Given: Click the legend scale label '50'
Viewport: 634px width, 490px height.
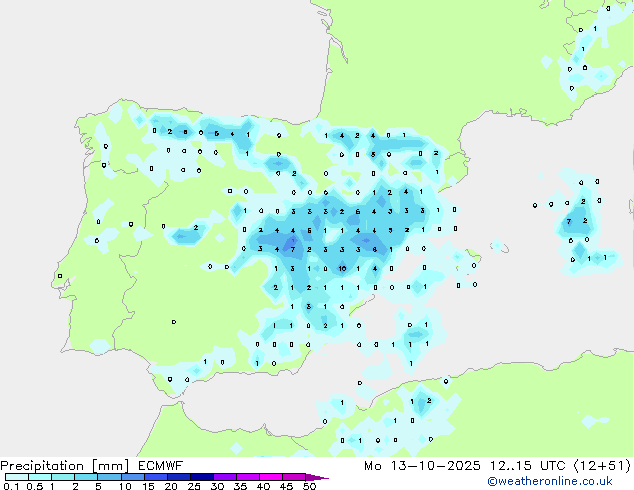Looking at the screenshot, I should click(310, 486).
